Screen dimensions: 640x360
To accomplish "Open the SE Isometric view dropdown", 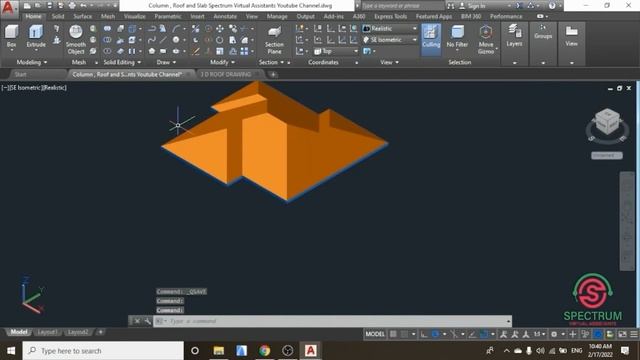I will (x=390, y=40).
